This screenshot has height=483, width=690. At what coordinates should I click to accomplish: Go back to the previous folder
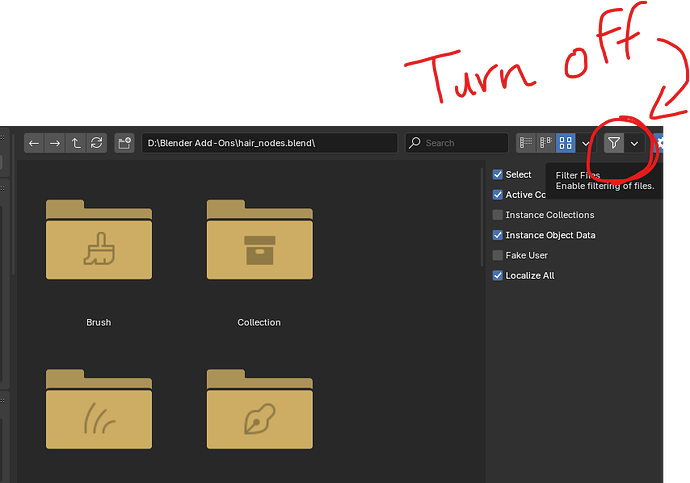coord(34,143)
